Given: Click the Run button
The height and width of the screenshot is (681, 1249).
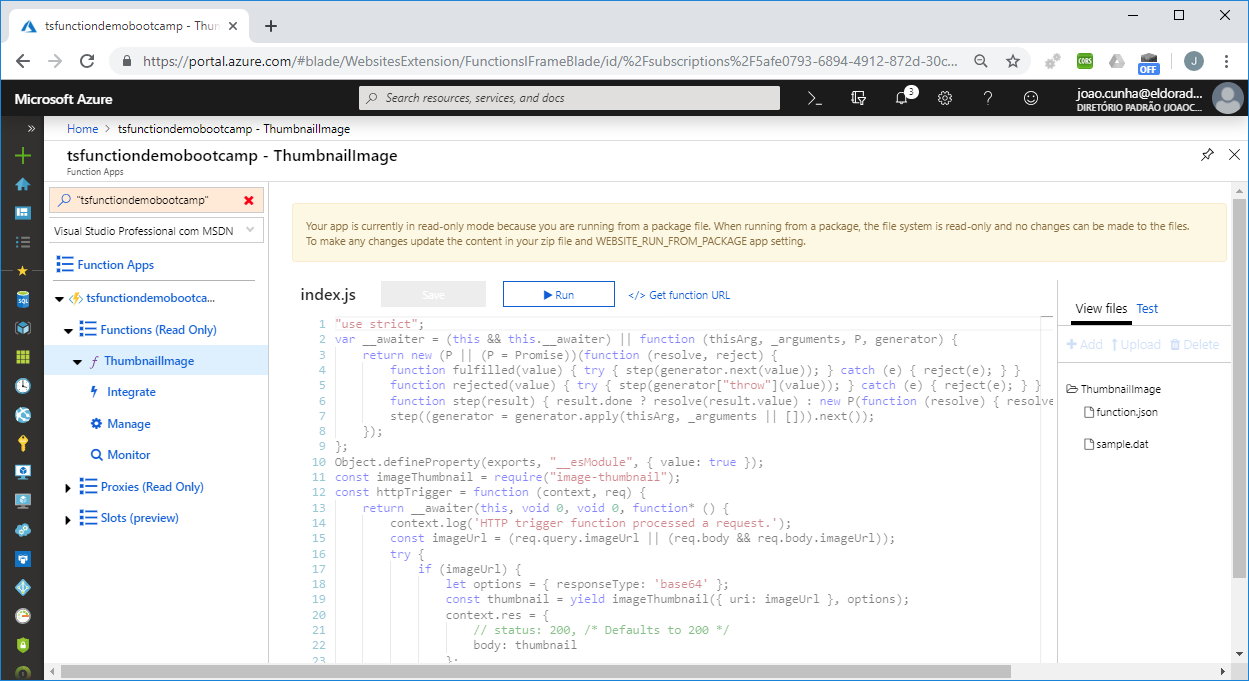Looking at the screenshot, I should 558,294.
